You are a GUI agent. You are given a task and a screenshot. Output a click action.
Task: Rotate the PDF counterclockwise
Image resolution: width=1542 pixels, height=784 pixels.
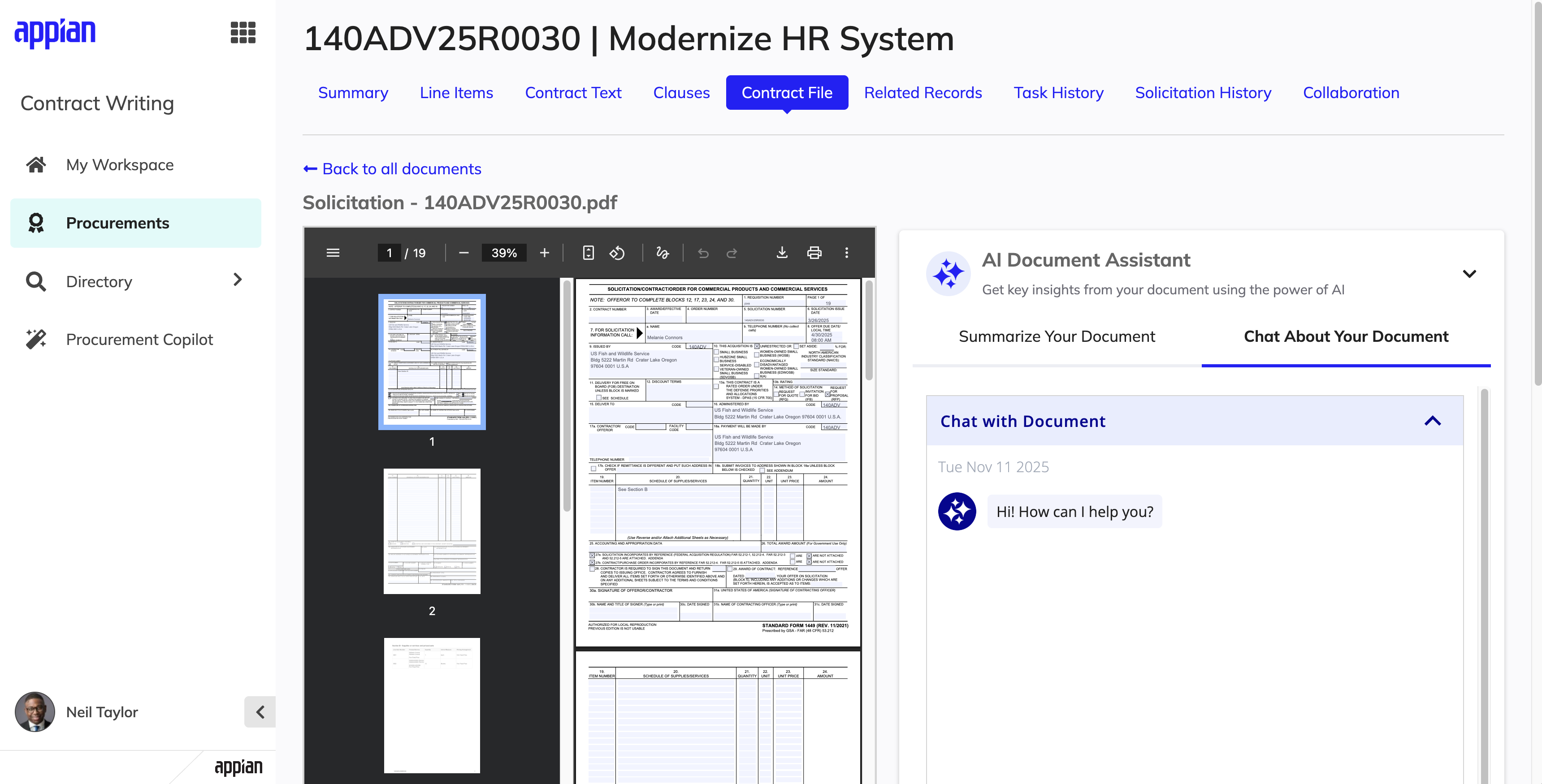tap(617, 253)
